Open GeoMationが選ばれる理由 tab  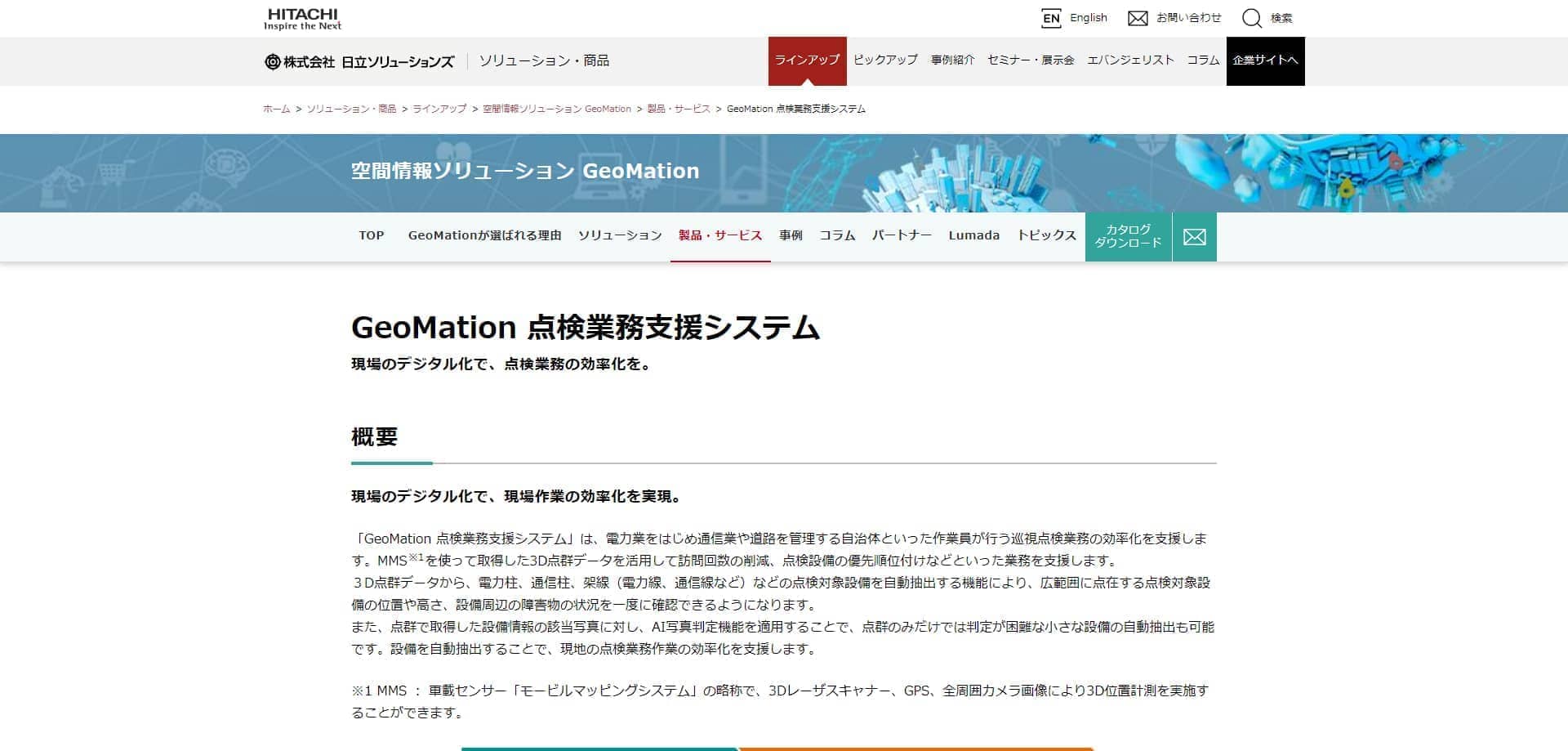(485, 235)
